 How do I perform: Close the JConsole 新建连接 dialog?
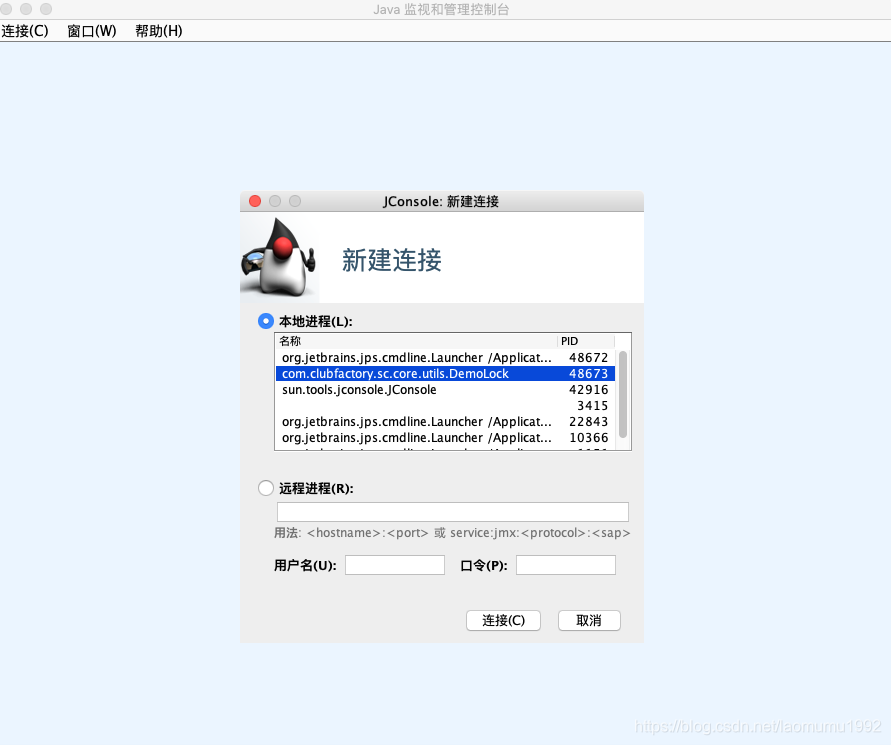coord(255,201)
